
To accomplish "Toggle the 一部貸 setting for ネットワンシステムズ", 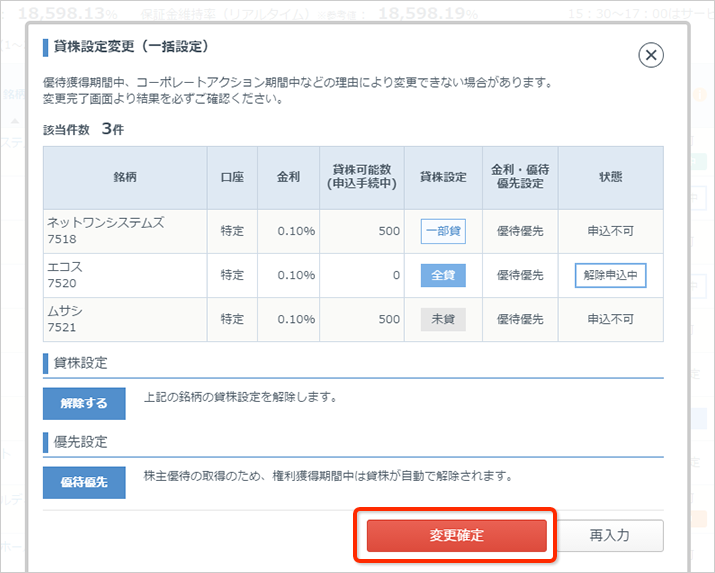I will [x=443, y=231].
